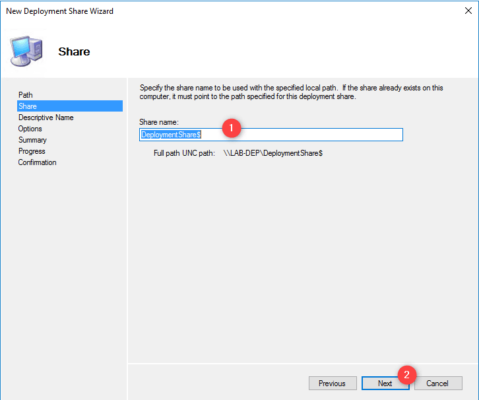479x400 pixels.
Task: Click the bold Share page heading
Action: 74,52
